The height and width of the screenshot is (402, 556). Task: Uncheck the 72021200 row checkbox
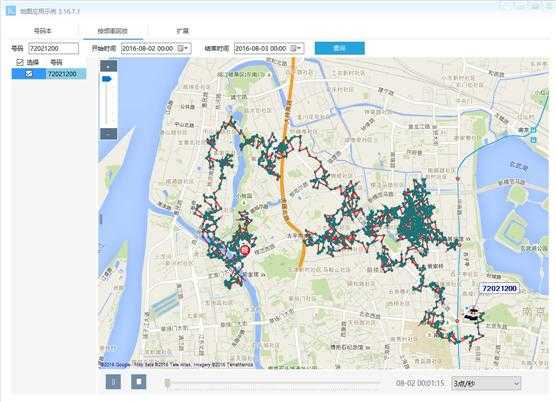coord(29,74)
